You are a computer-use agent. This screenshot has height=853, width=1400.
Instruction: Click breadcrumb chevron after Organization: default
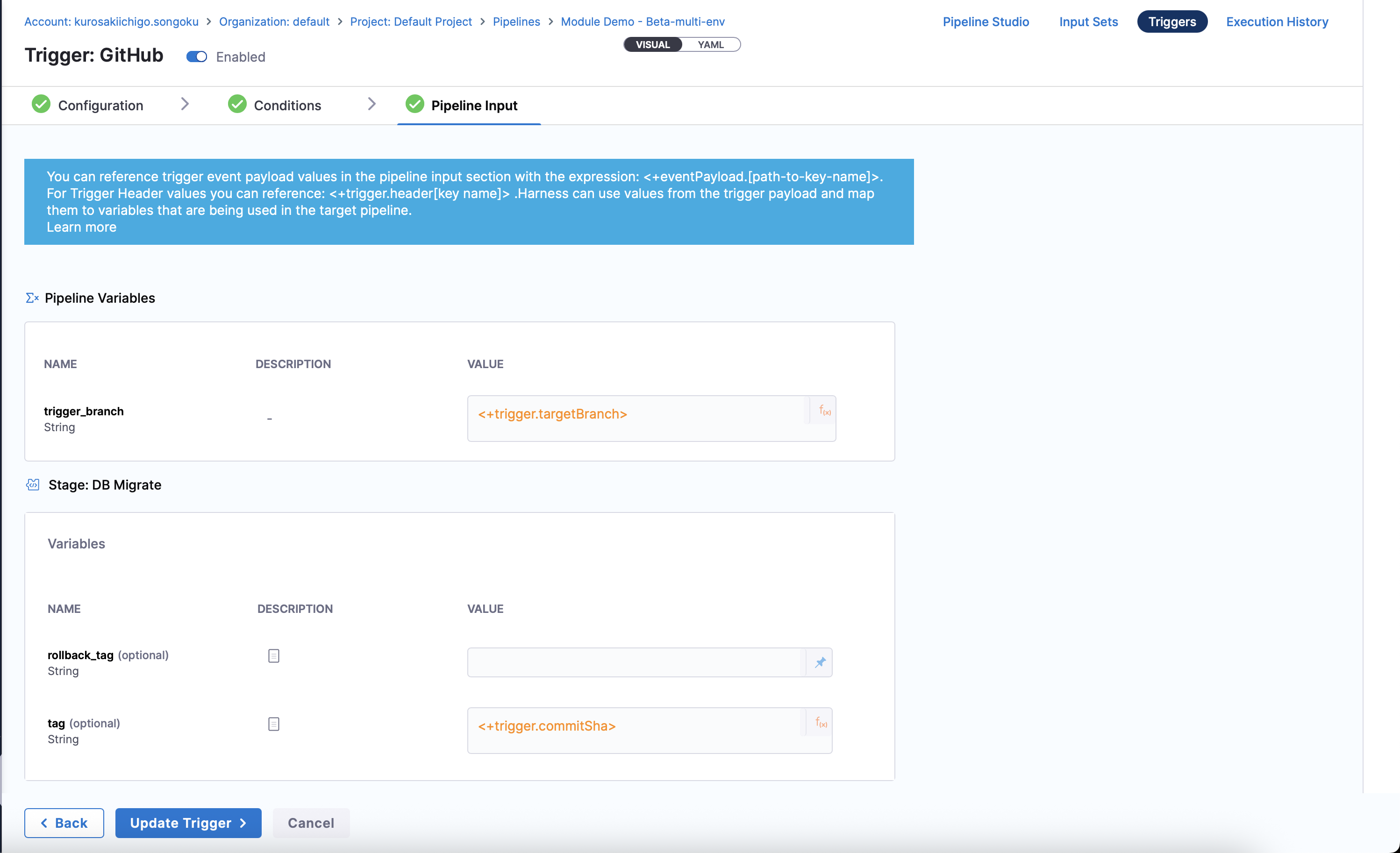coord(340,21)
